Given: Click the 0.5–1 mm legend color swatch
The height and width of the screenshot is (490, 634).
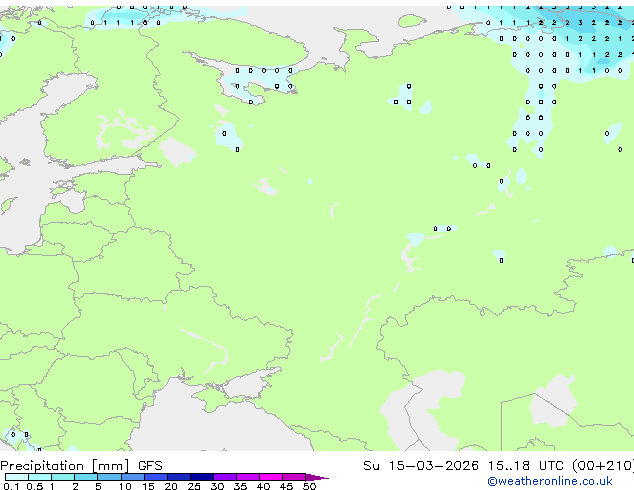Looking at the screenshot, I should [x=40, y=477].
